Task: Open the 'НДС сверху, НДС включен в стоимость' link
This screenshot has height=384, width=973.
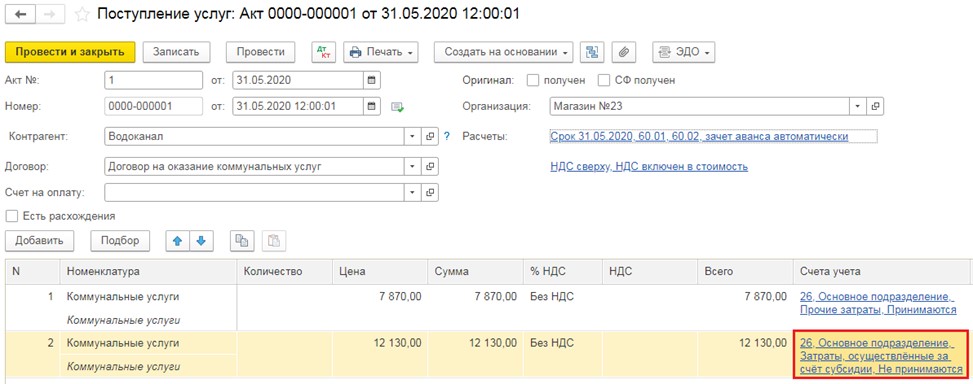Action: tap(648, 167)
